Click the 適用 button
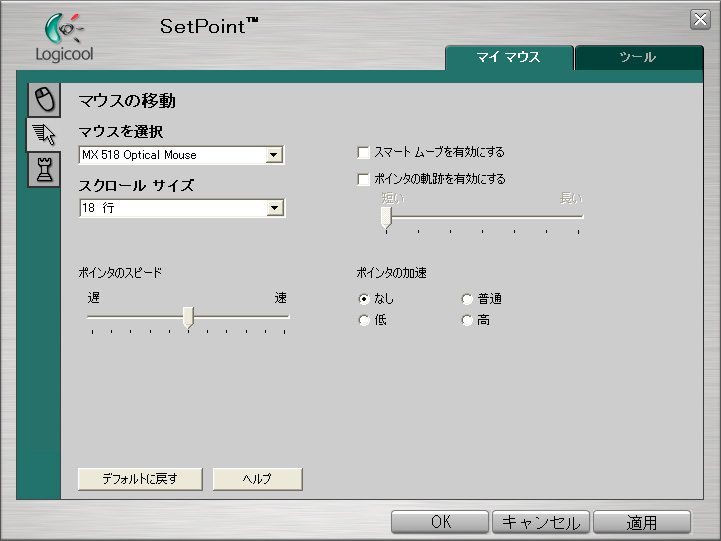Screen dimensions: 721x541 pos(642,522)
